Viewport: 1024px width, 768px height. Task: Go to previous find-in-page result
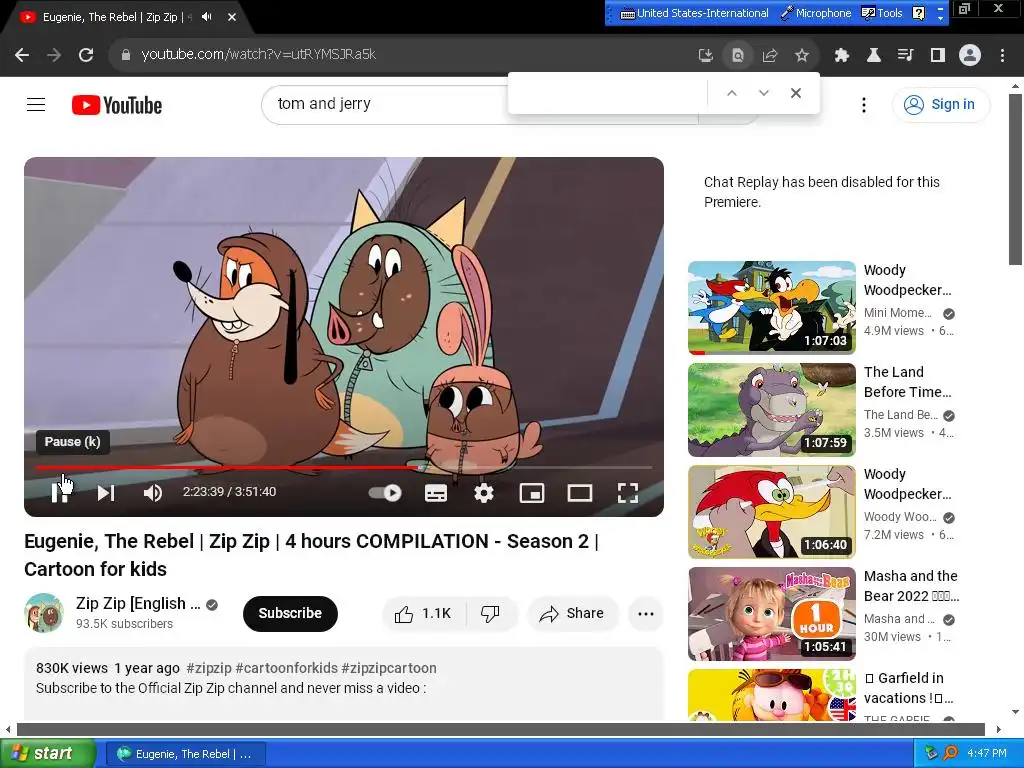(x=732, y=93)
